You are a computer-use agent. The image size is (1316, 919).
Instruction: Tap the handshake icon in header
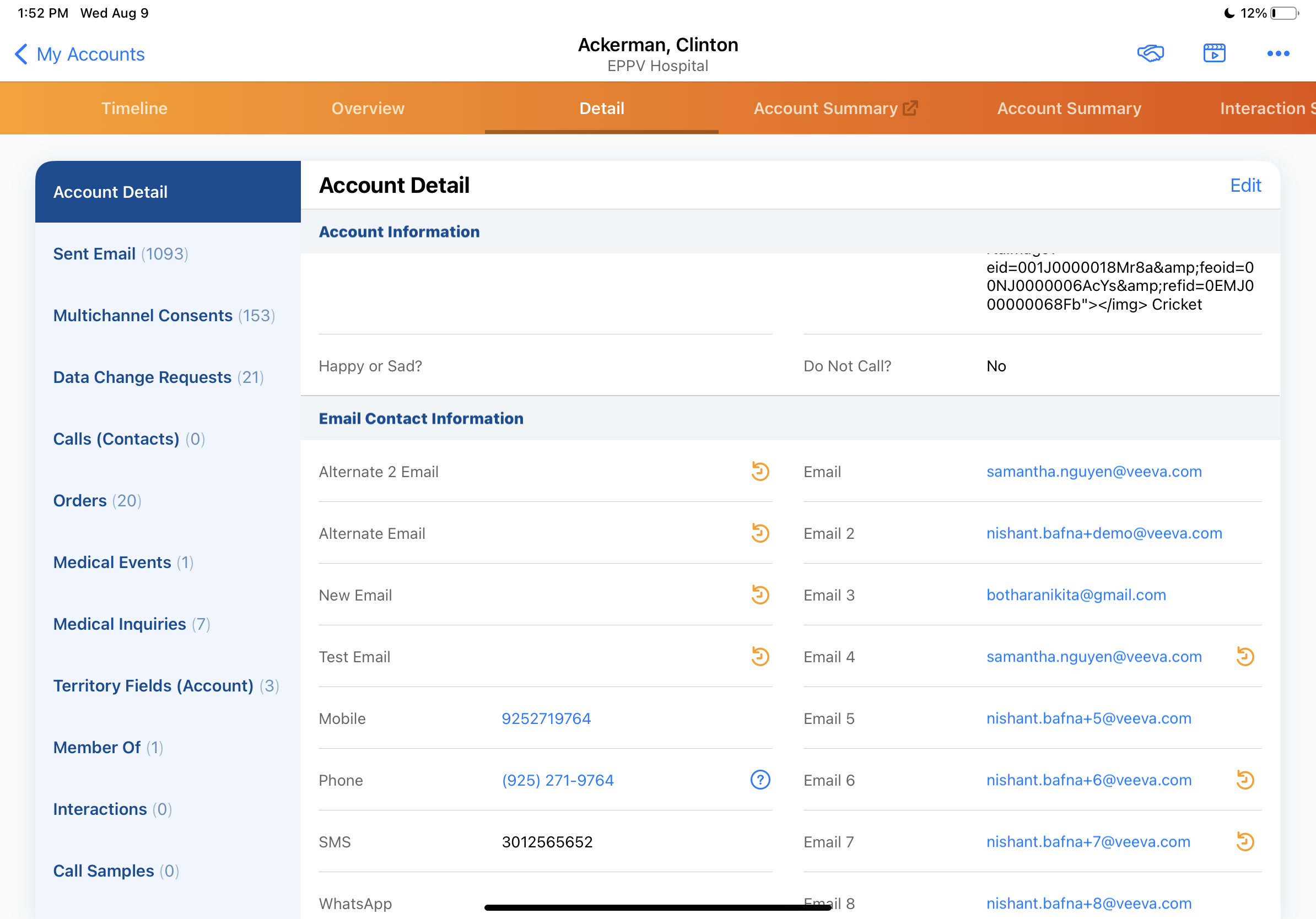1150,54
